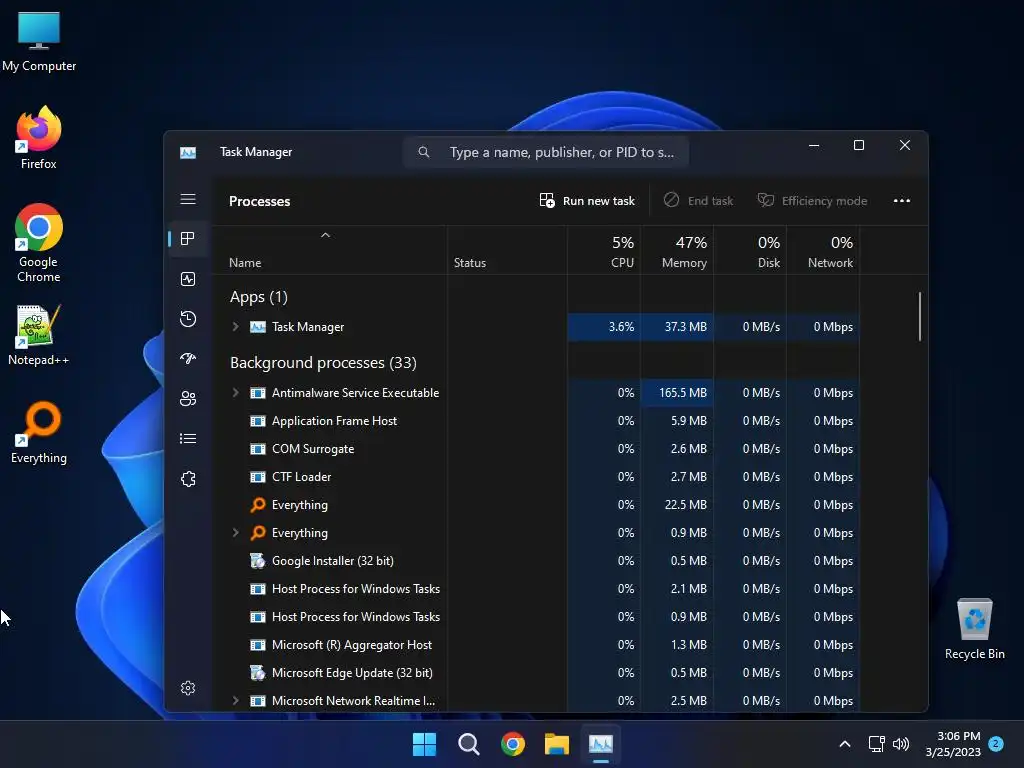Open the Startup apps icon in sidebar
The width and height of the screenshot is (1024, 768).
tap(188, 359)
